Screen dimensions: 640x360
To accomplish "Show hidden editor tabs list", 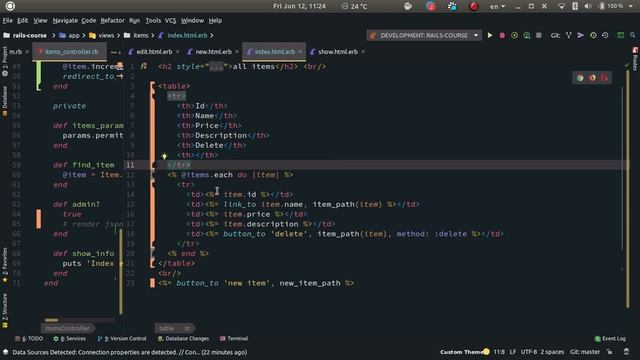I will (x=116, y=52).
